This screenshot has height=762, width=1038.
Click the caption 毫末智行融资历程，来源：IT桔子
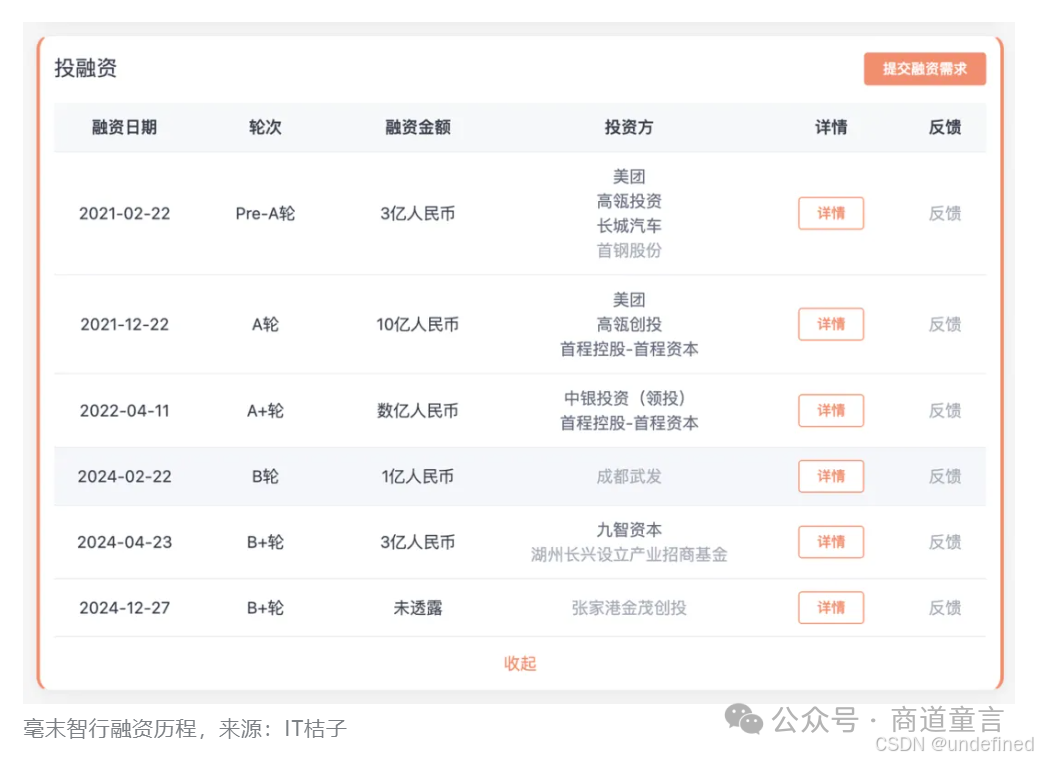tap(185, 728)
